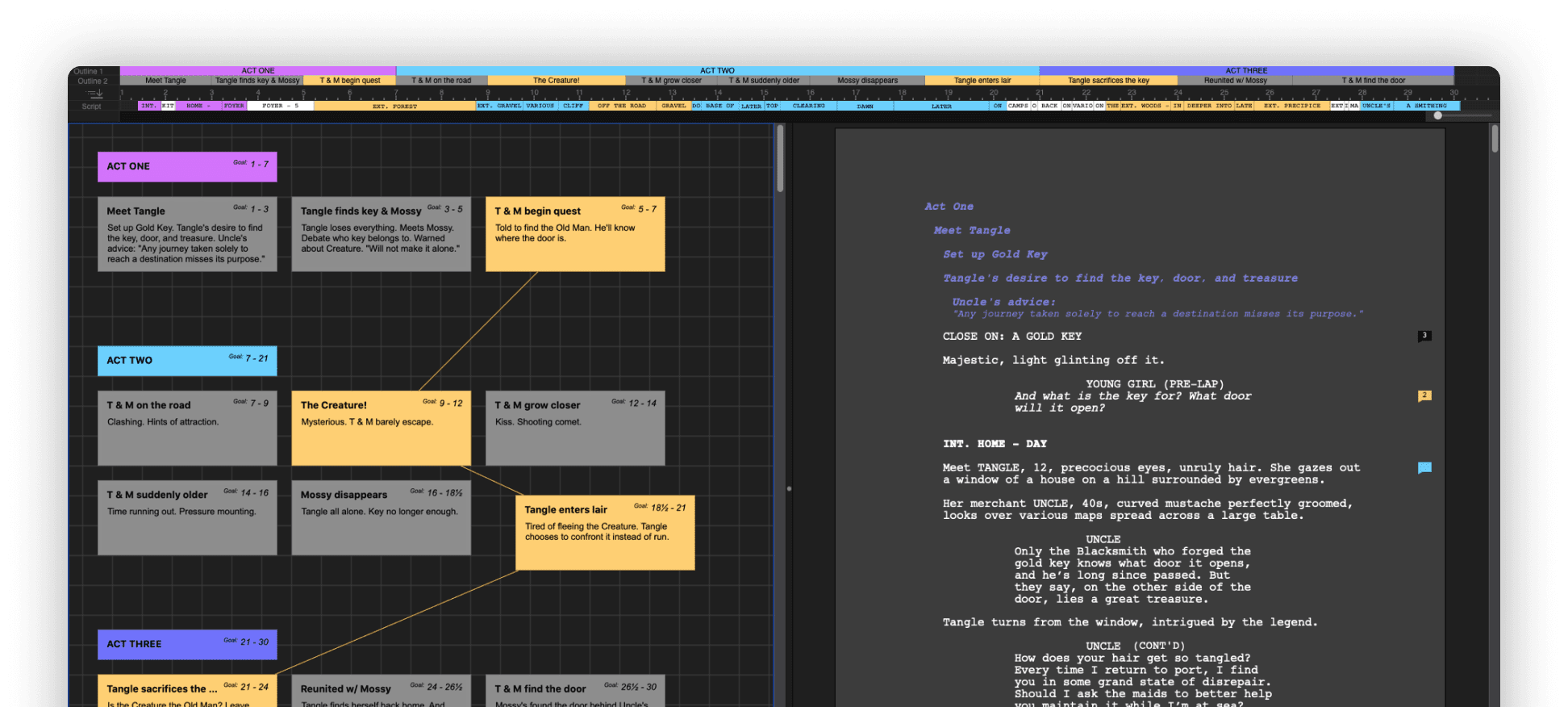This screenshot has height=707, width=1568.
Task: Open the blue note flag beside Tangle's description
Action: 1424,467
